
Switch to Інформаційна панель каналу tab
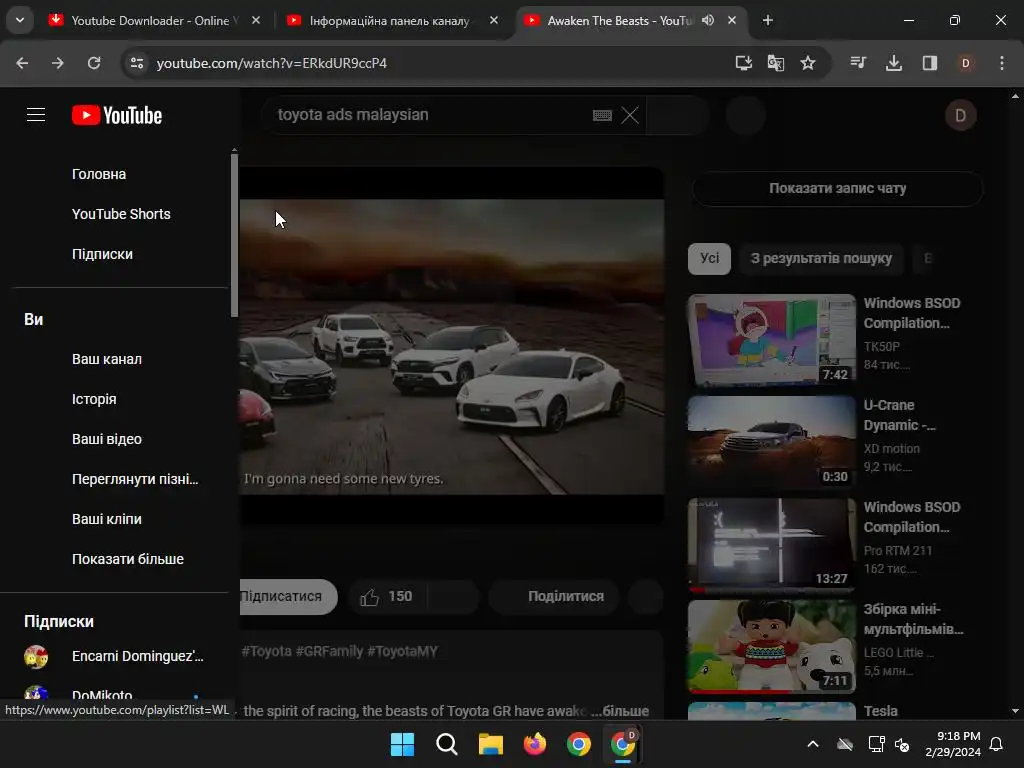tap(389, 20)
